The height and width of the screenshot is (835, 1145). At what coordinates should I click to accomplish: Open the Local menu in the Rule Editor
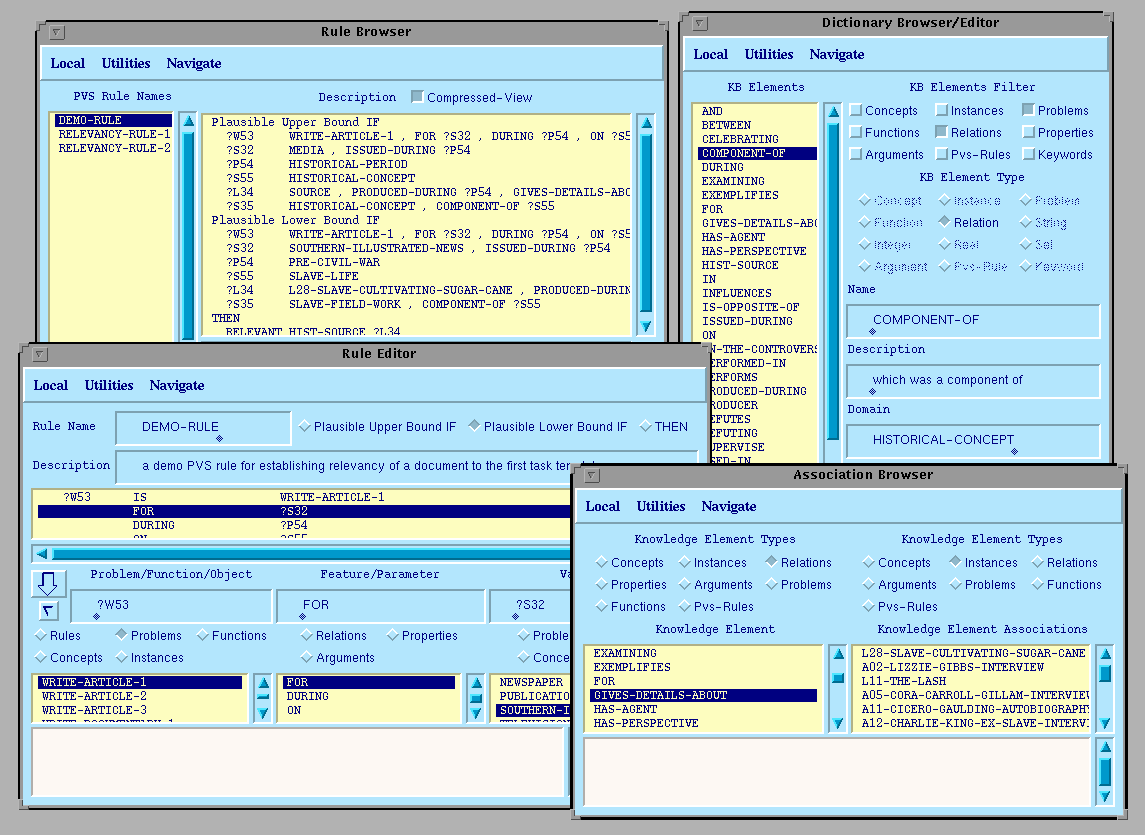(51, 385)
